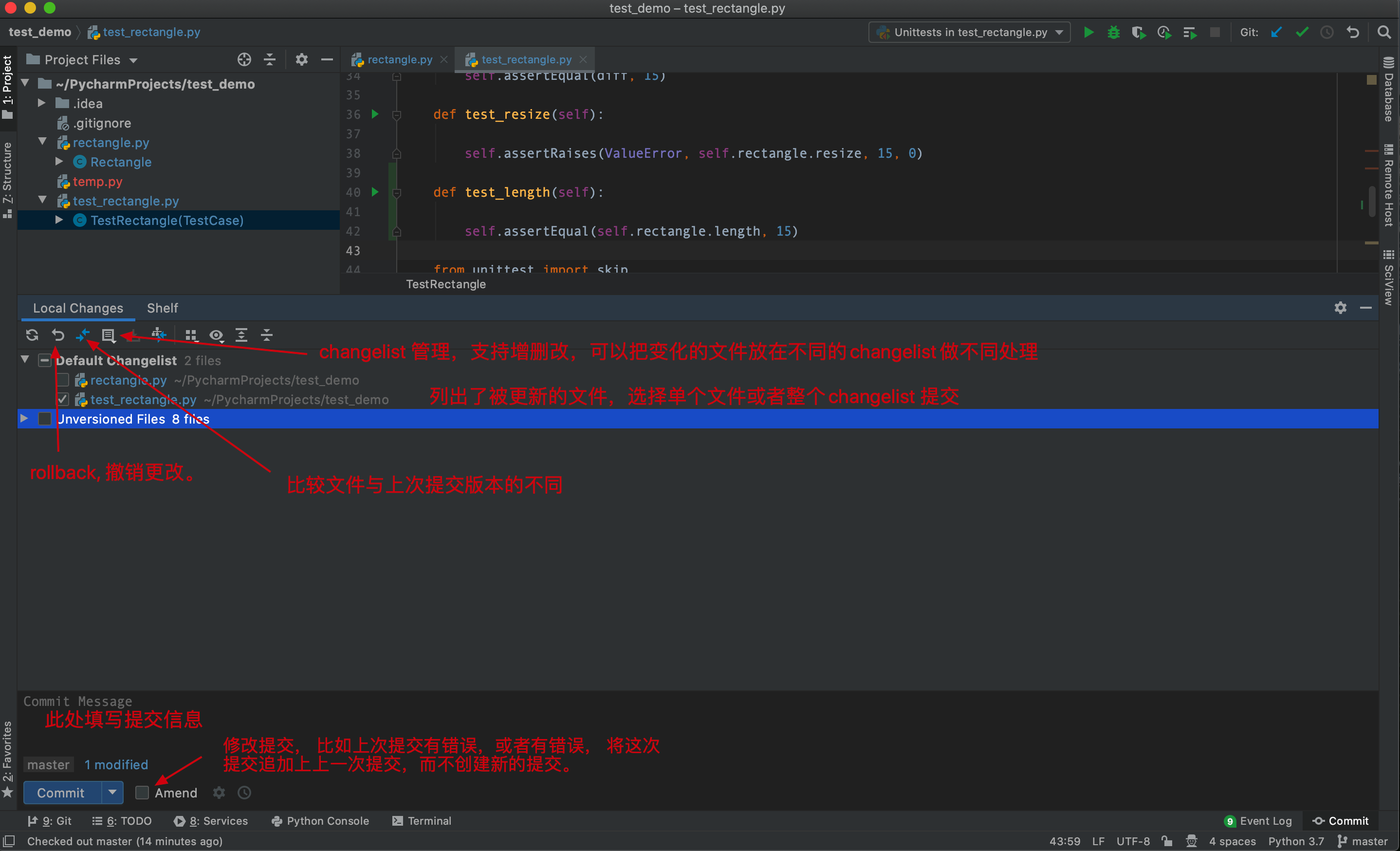The height and width of the screenshot is (851, 1400).
Task: Hide the Project panel with the minus icon
Action: point(327,60)
